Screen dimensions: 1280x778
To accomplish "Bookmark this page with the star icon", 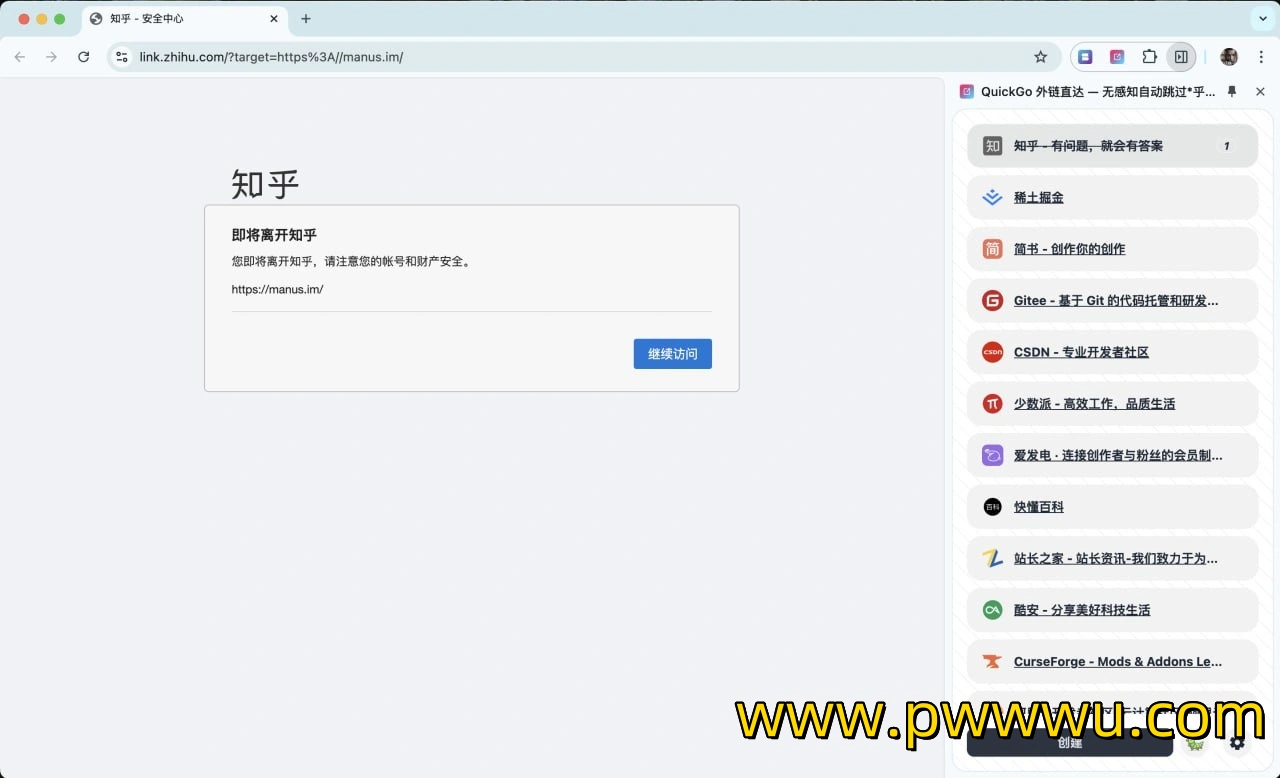I will (x=1040, y=57).
